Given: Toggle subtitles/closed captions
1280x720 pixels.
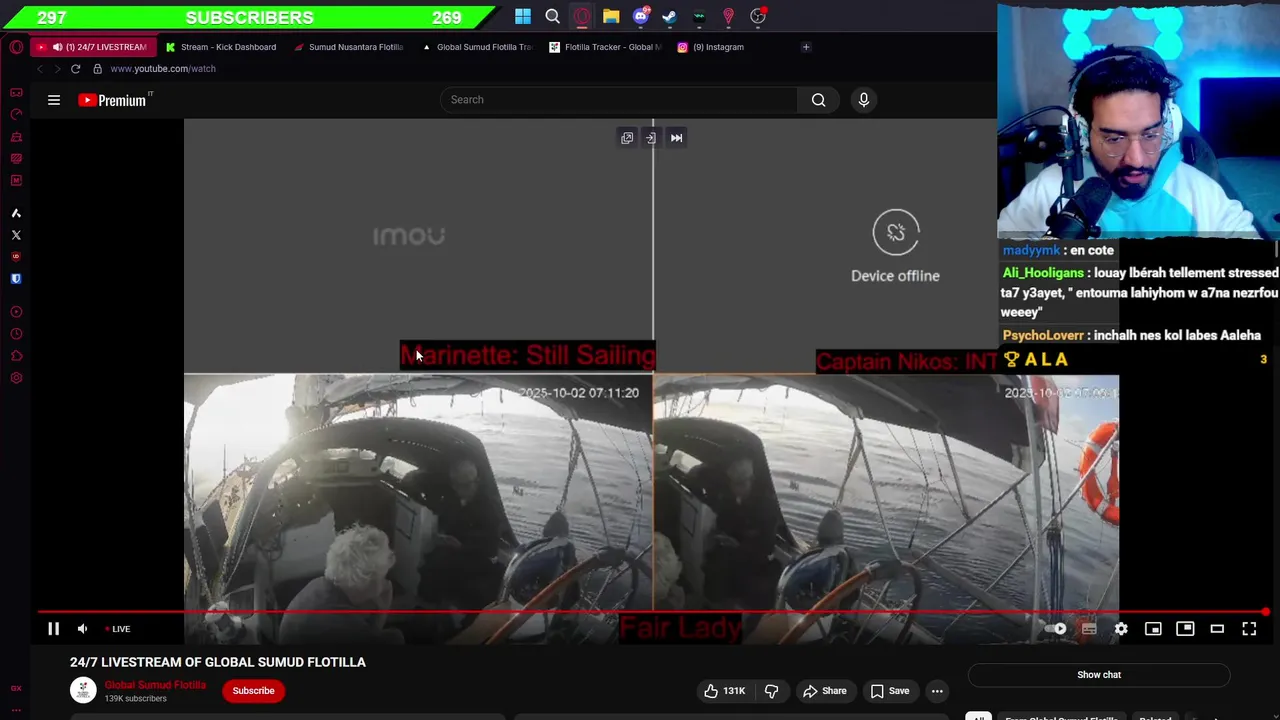Looking at the screenshot, I should click(1089, 629).
